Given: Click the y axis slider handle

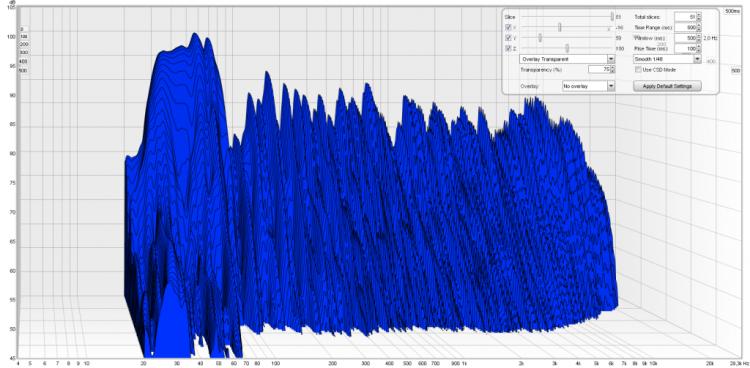Looking at the screenshot, I should coord(540,38).
